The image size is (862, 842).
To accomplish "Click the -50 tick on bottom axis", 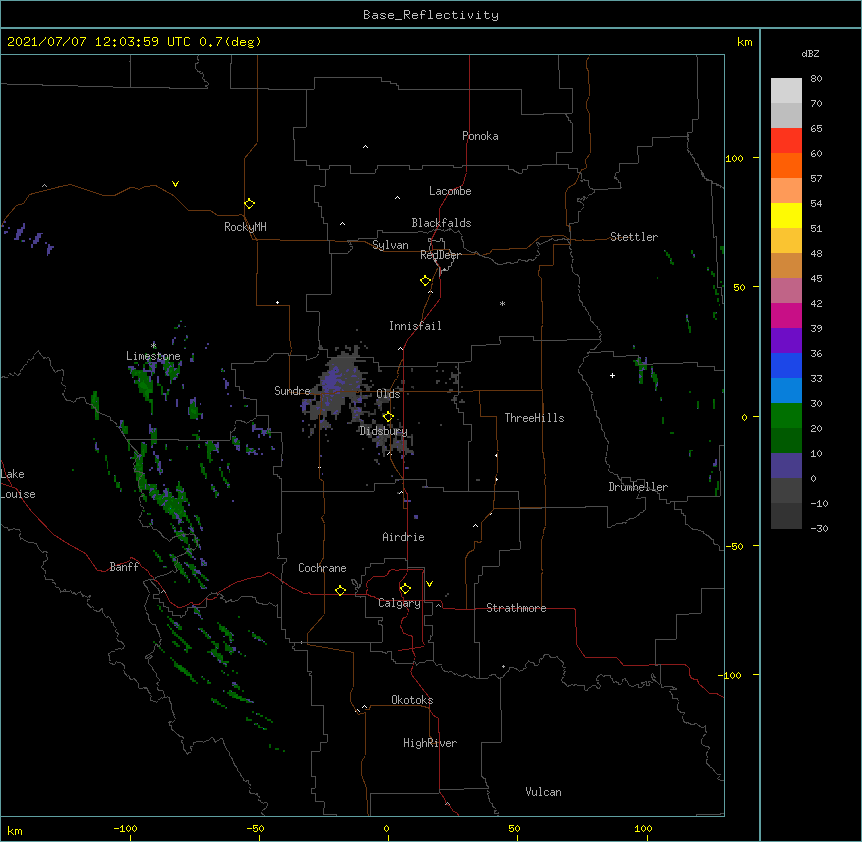I will click(255, 828).
